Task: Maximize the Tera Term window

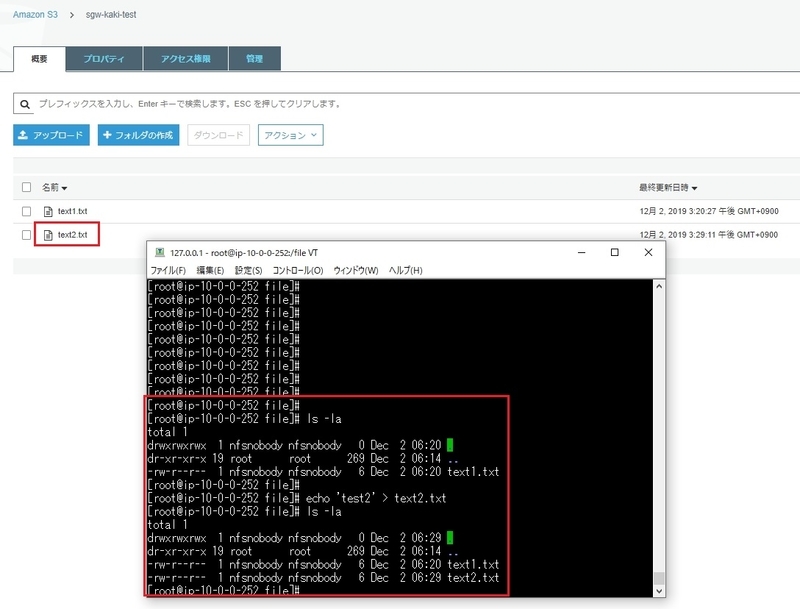Action: tap(615, 252)
